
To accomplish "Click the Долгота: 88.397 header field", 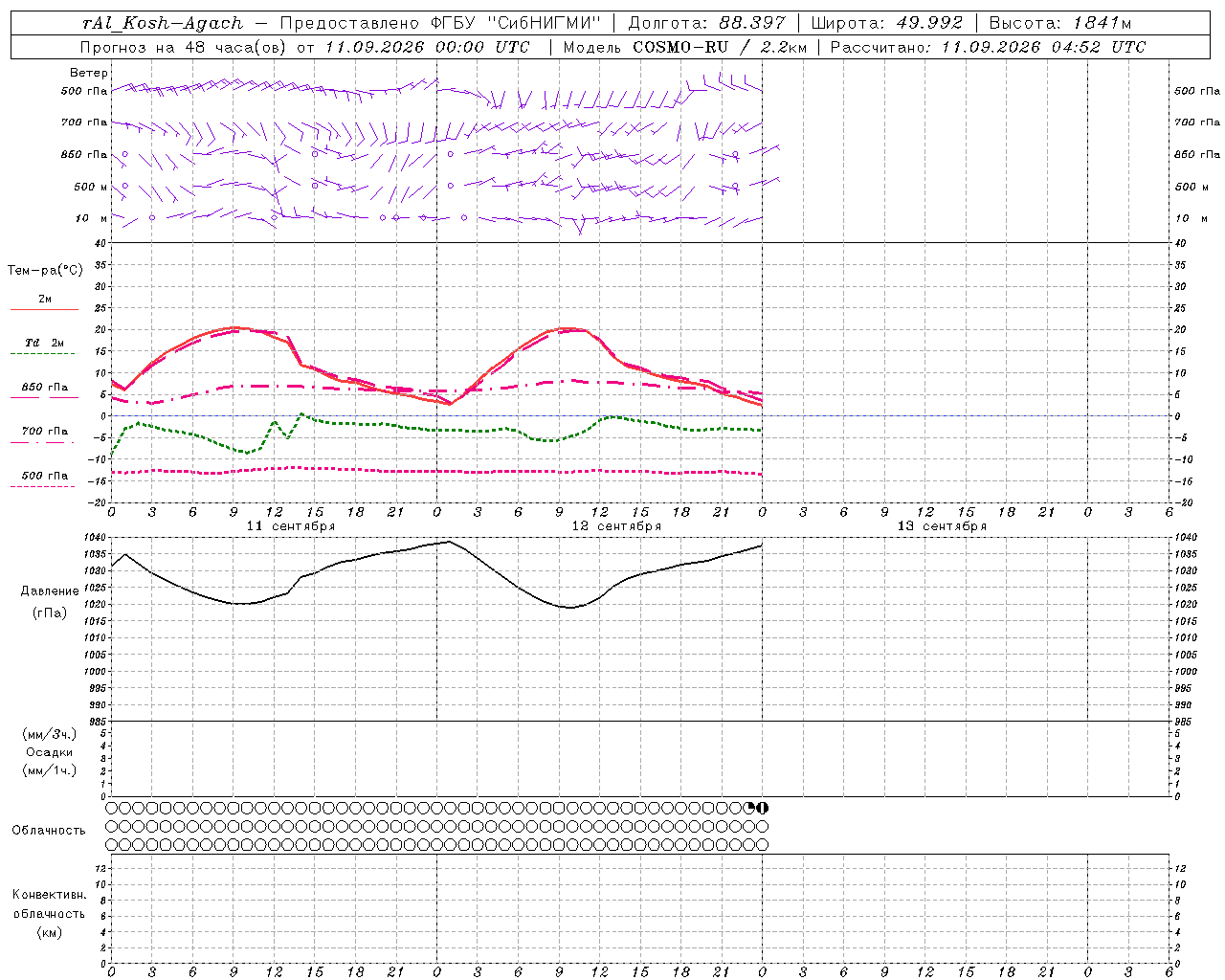I will click(x=706, y=23).
